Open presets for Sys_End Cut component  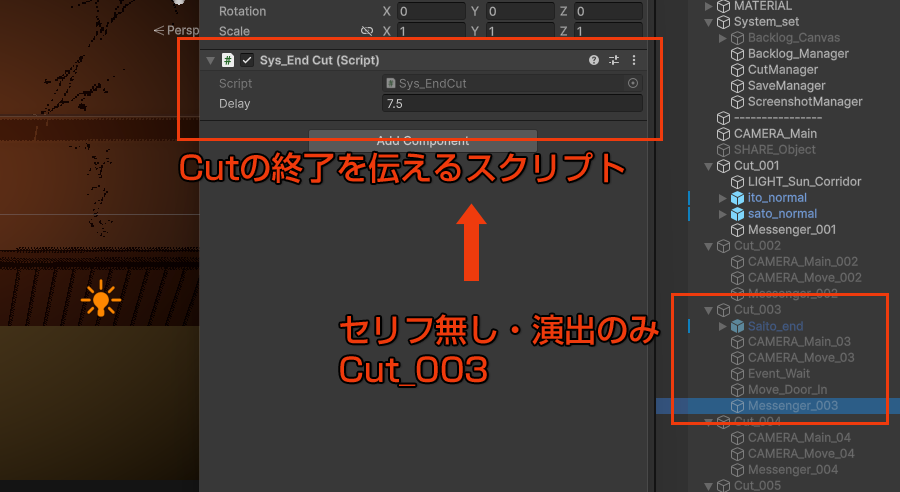(614, 60)
